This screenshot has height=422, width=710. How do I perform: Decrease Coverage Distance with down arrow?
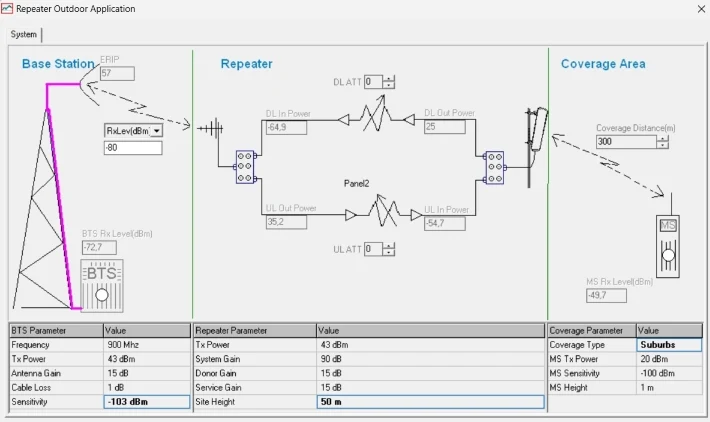point(662,145)
